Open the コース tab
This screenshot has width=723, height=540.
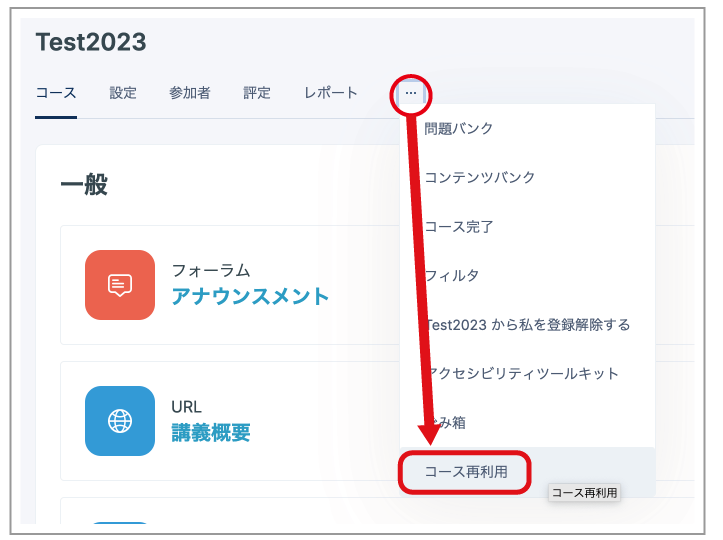pos(56,93)
